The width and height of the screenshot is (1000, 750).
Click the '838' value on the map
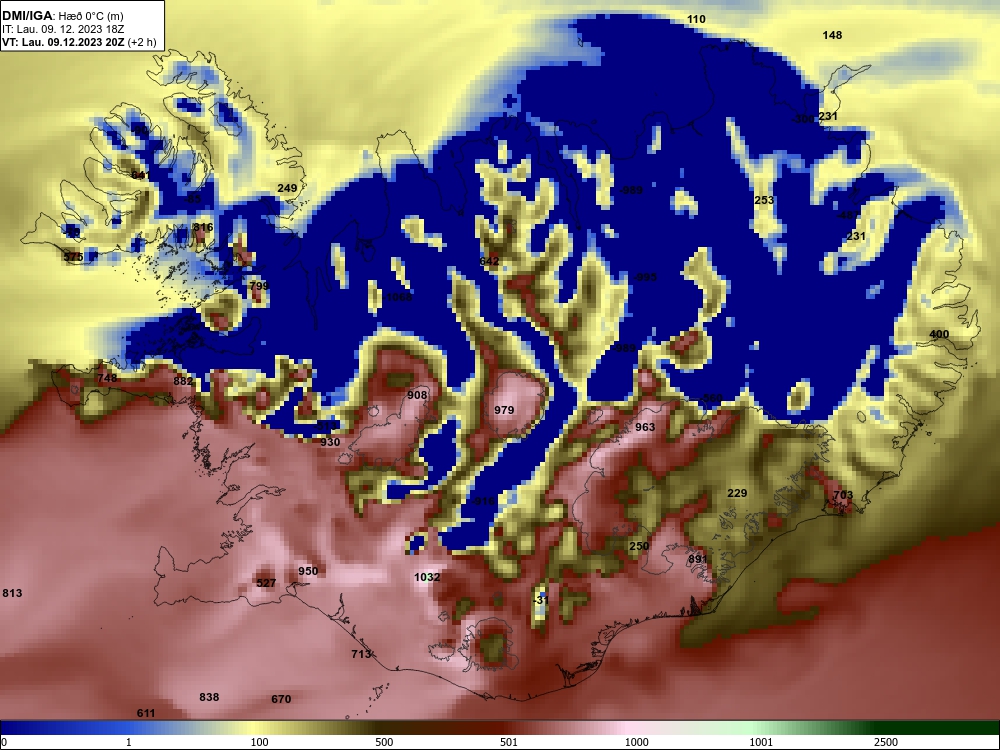[x=209, y=697]
